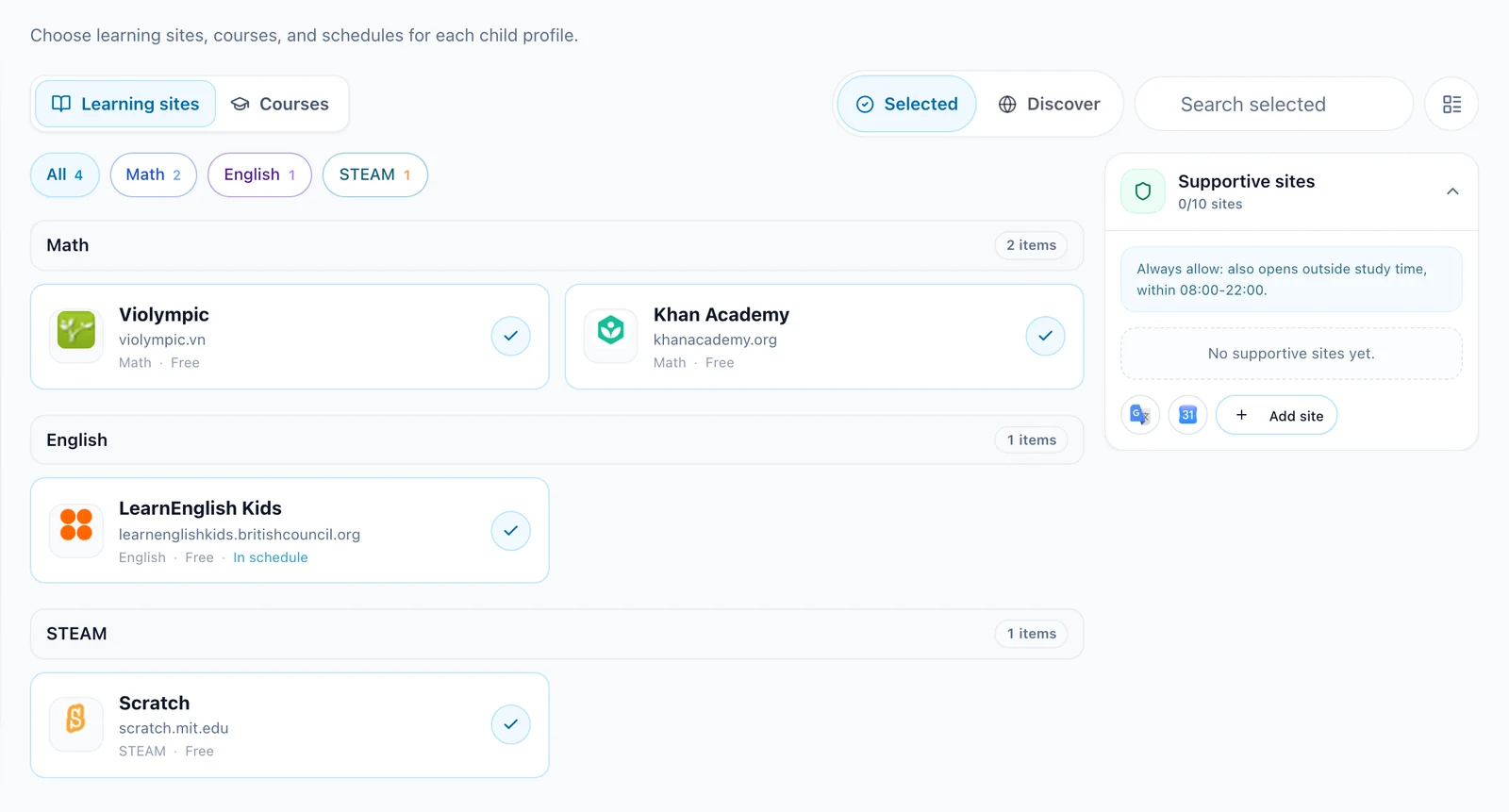Screen dimensions: 1509x812
Task: Click the scratch.mit.edu URL text
Action: click(174, 728)
